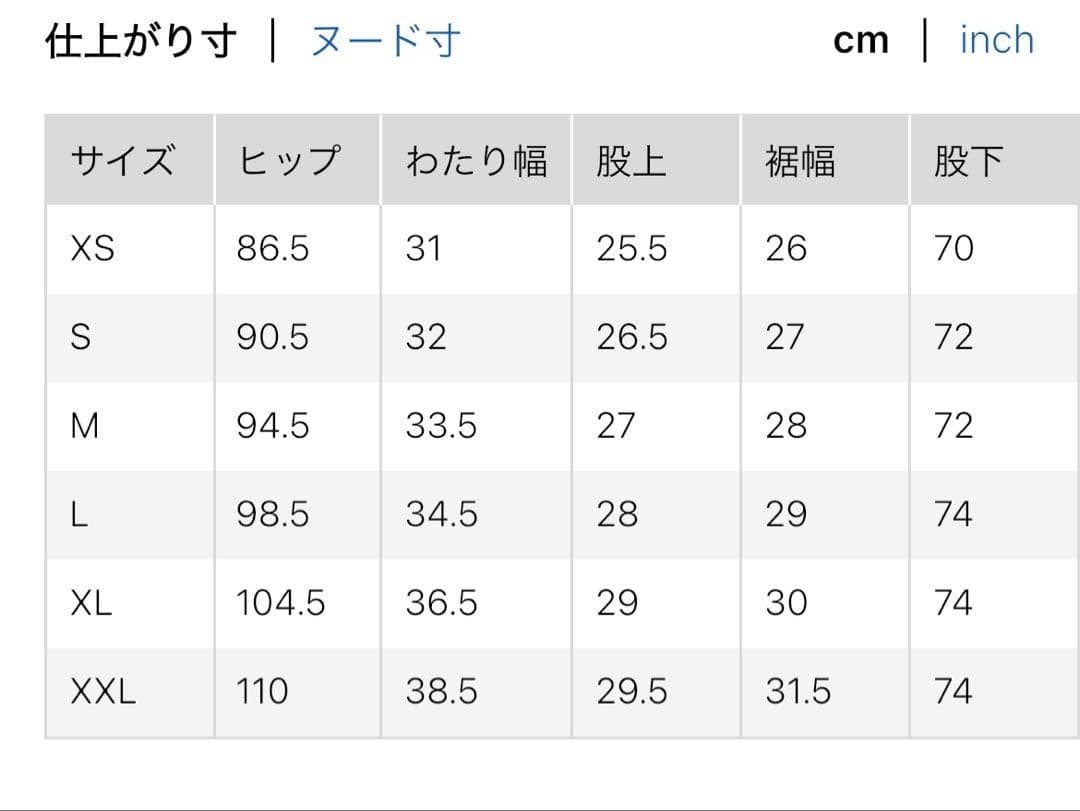Click the 31.5 裾幅 value for XXL
The height and width of the screenshot is (811, 1080).
tap(798, 692)
